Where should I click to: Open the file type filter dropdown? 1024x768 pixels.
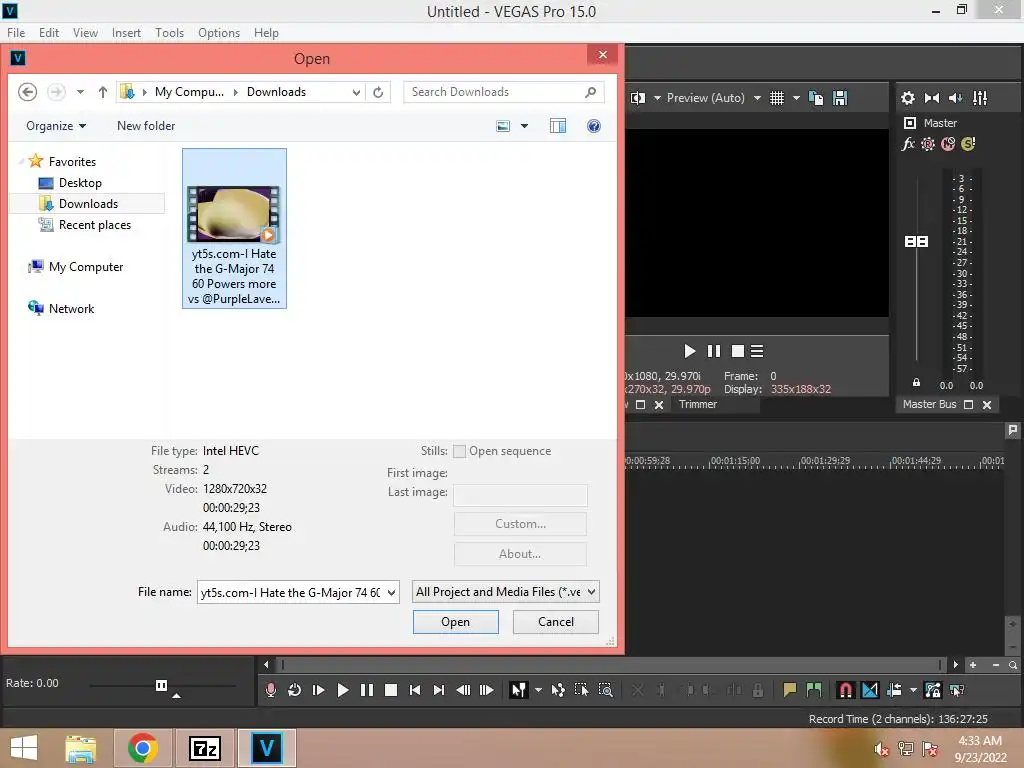[x=591, y=592]
